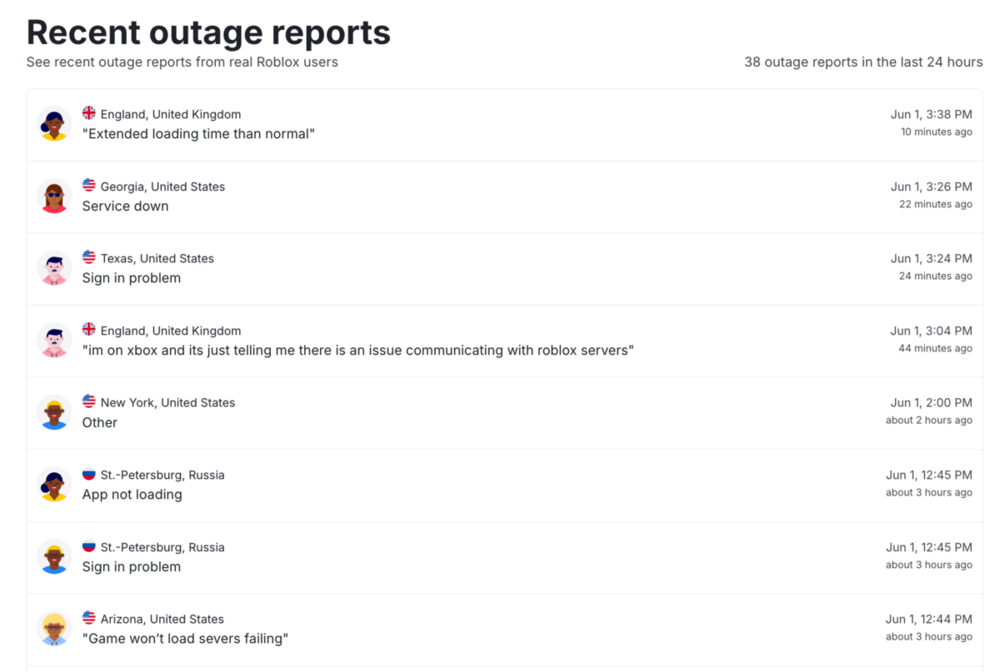Click the 10 minutes ago label
1000x672 pixels.
click(x=936, y=132)
